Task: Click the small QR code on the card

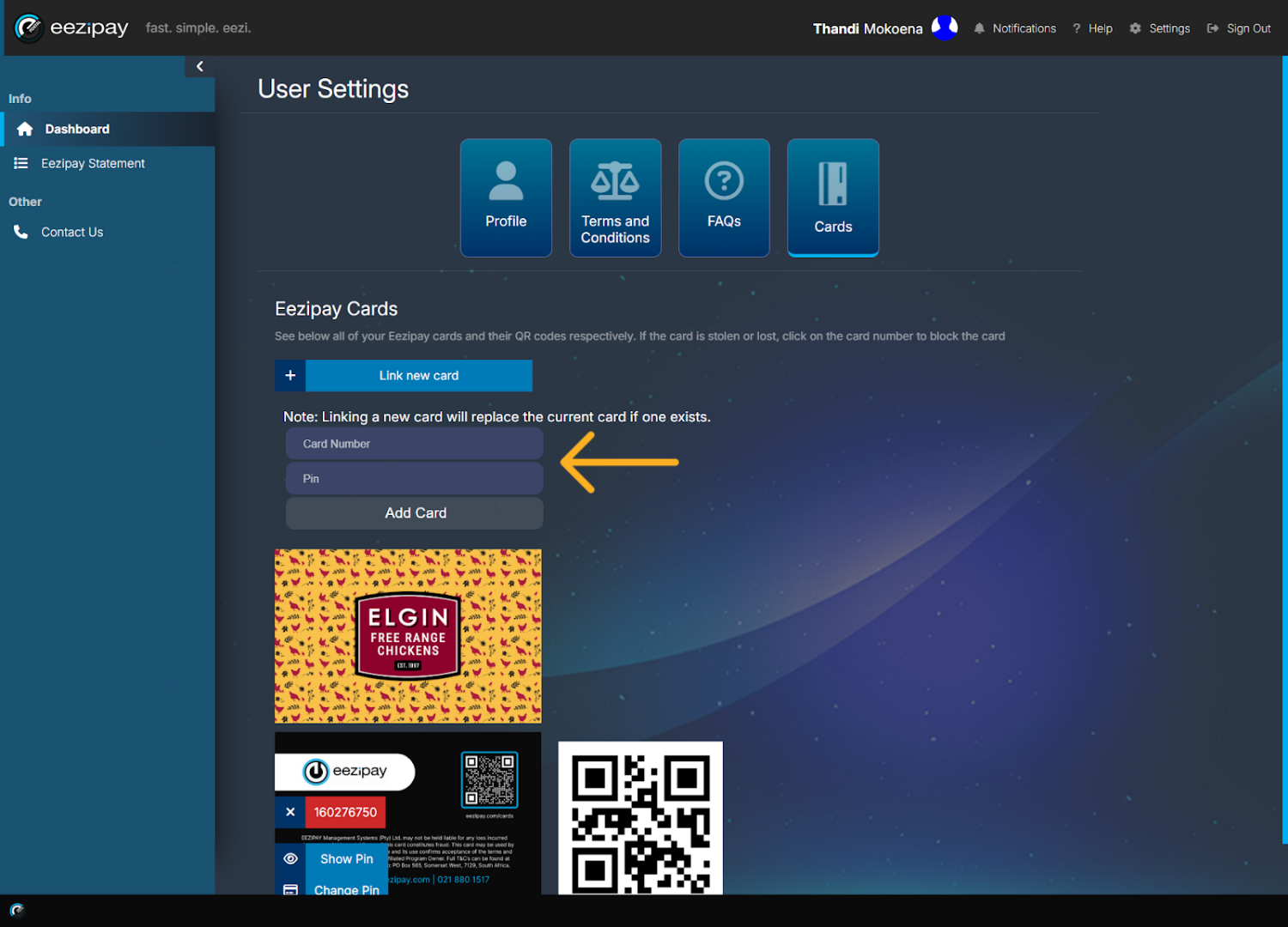Action: point(489,780)
